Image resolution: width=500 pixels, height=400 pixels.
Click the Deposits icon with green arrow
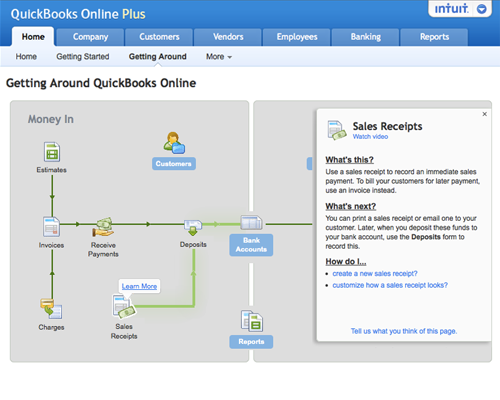coord(193,227)
